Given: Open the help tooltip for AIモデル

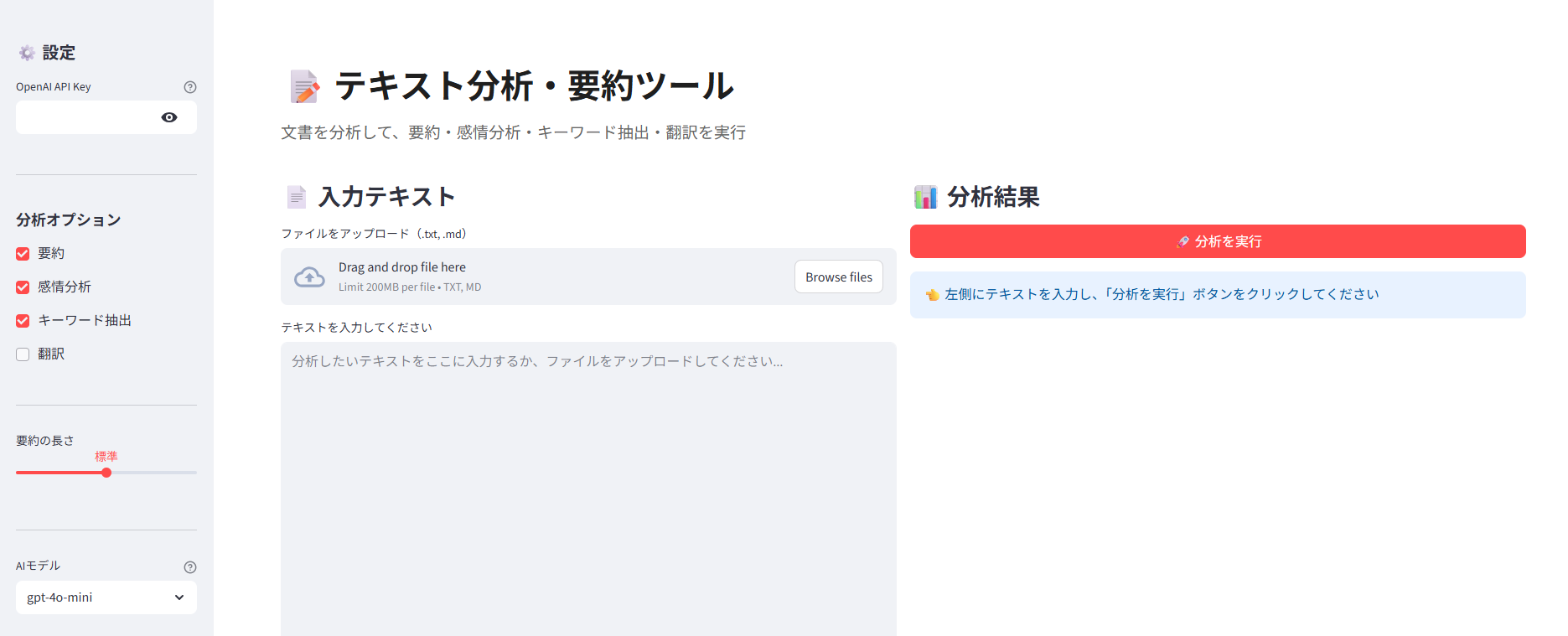Looking at the screenshot, I should 190,567.
